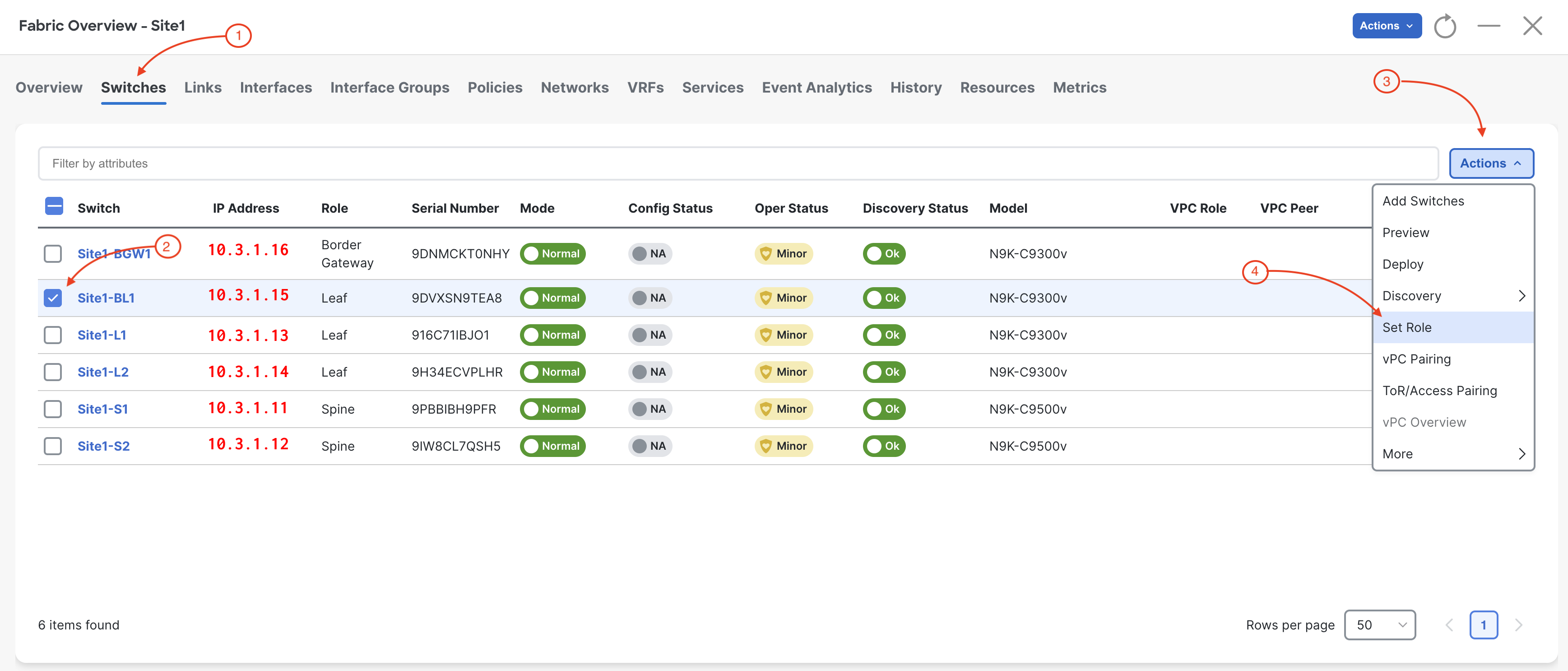1568x671 pixels.
Task: Go to the next page arrow
Action: (1518, 625)
